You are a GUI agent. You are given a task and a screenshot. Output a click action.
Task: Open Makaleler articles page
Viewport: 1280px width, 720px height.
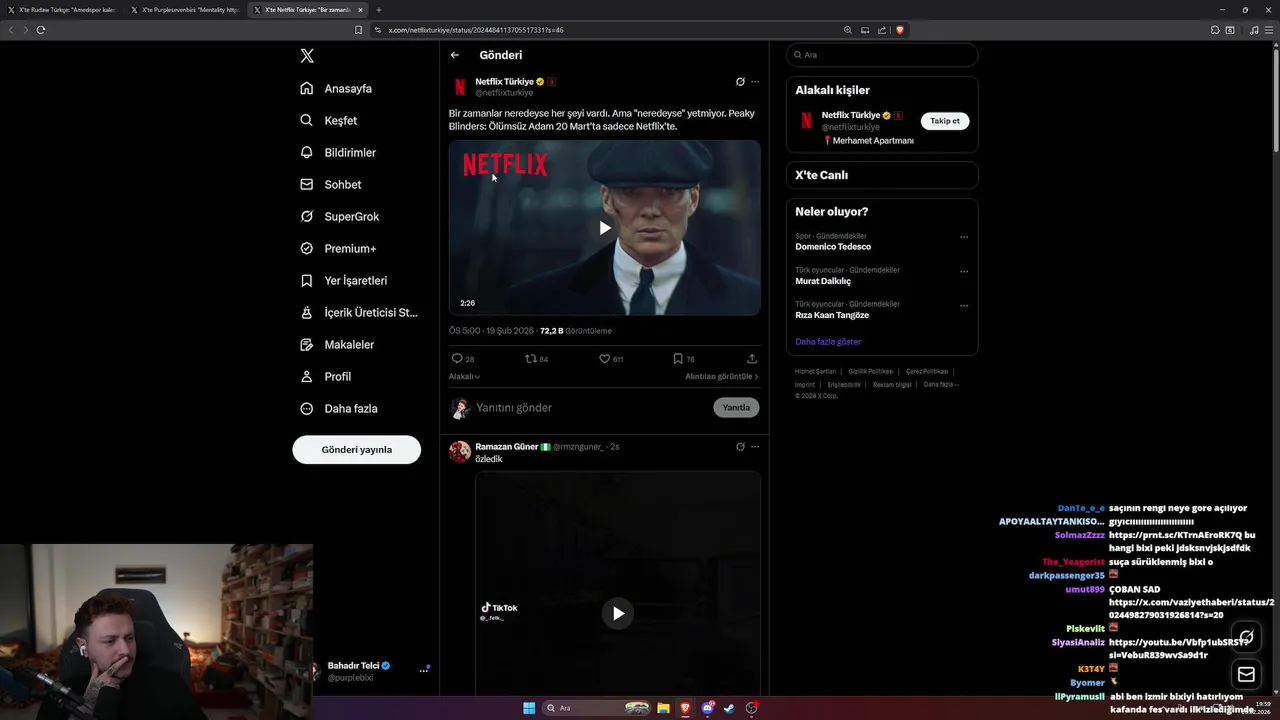[x=337, y=344]
